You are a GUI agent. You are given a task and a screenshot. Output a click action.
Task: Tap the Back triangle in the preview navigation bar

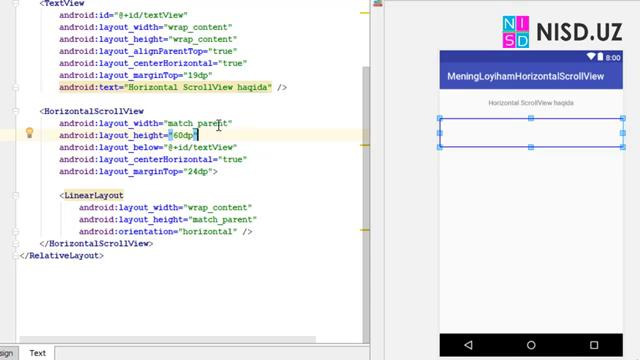point(468,345)
